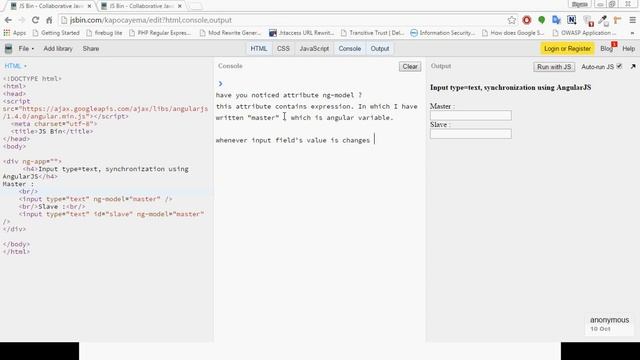Close the second JS Bin tab
The height and width of the screenshot is (360, 640).
click(180, 6)
